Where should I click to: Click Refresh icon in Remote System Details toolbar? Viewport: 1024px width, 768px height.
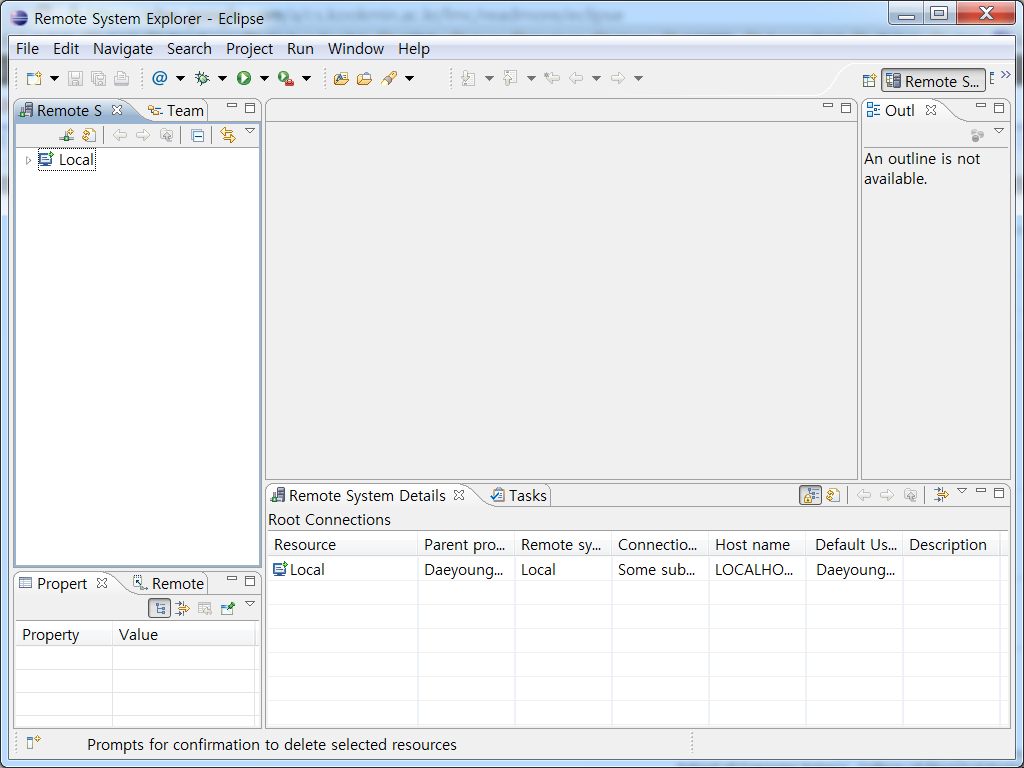(x=833, y=496)
